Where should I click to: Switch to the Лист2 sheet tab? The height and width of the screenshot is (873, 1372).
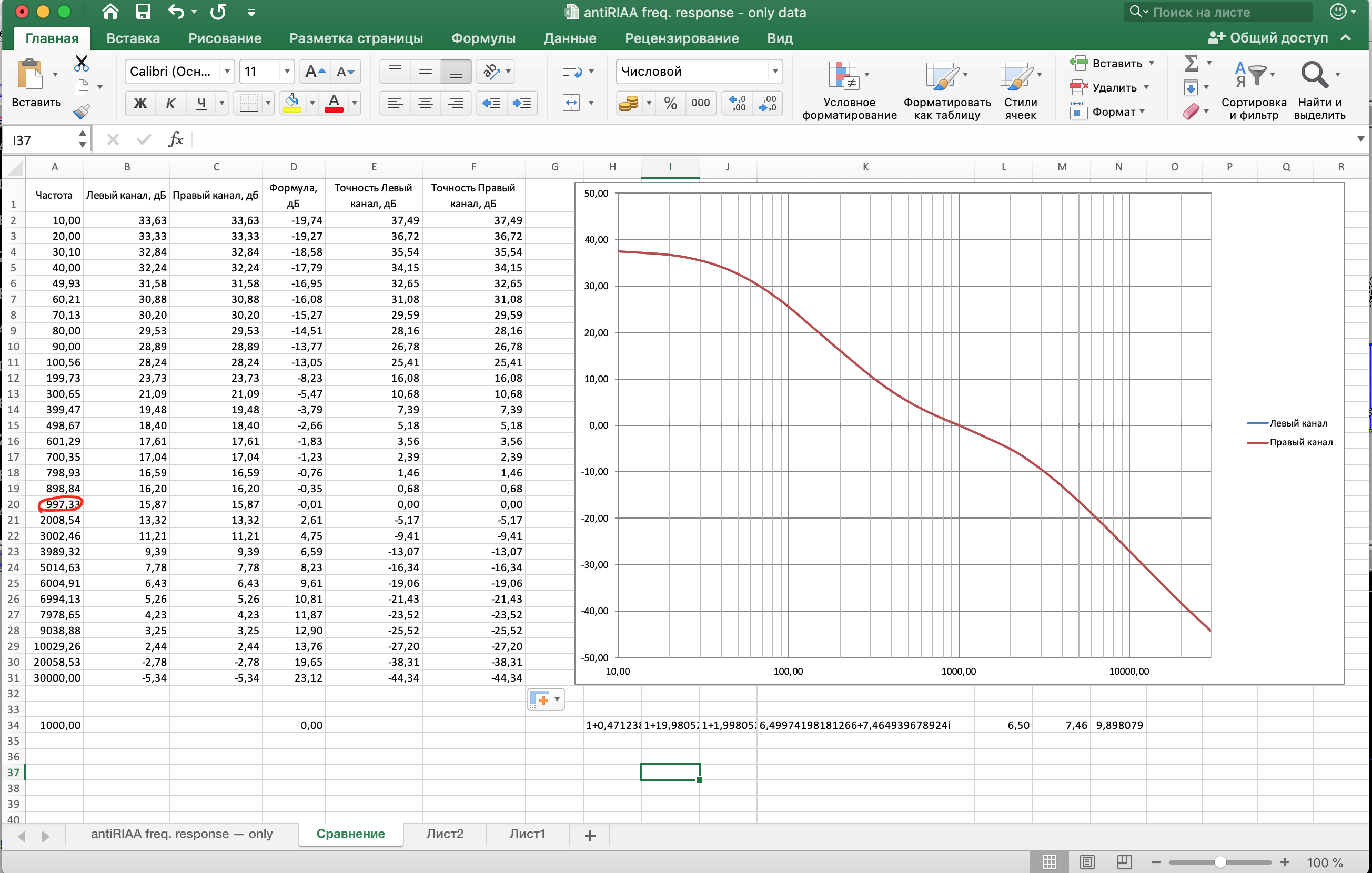[445, 834]
